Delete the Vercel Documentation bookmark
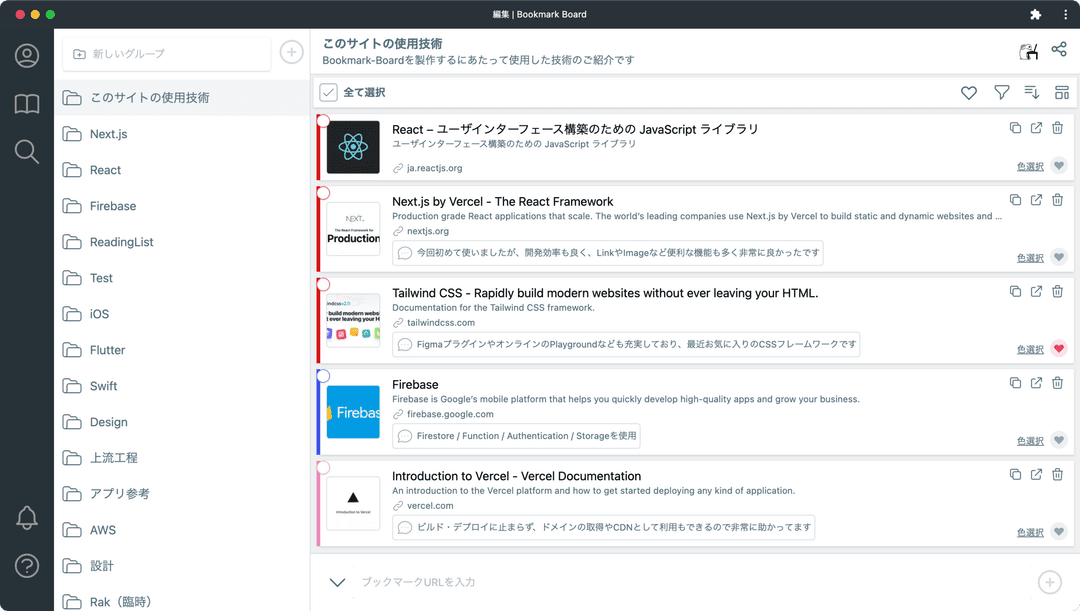This screenshot has height=611, width=1080. [x=1057, y=475]
